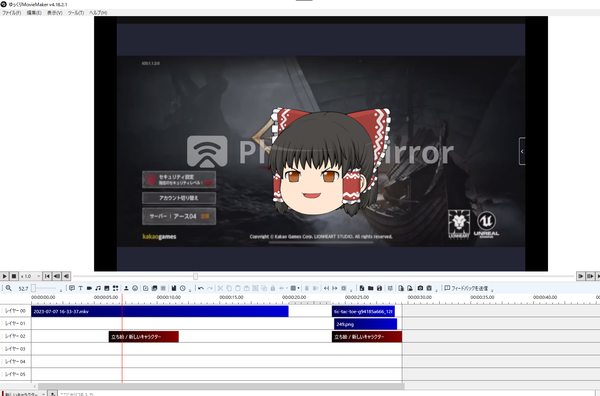
Task: Start playback with the play button
Action: (x=5, y=276)
